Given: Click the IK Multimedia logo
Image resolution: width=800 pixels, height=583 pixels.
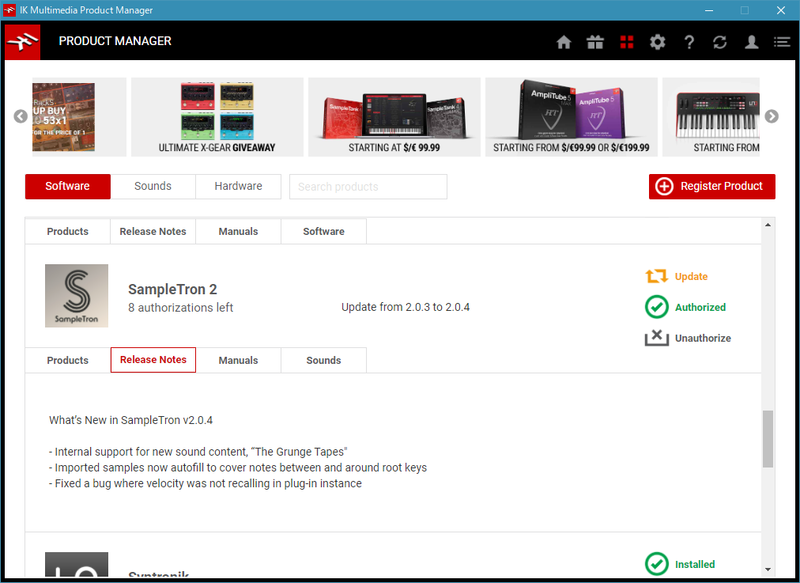Looking at the screenshot, I should click(x=22, y=42).
